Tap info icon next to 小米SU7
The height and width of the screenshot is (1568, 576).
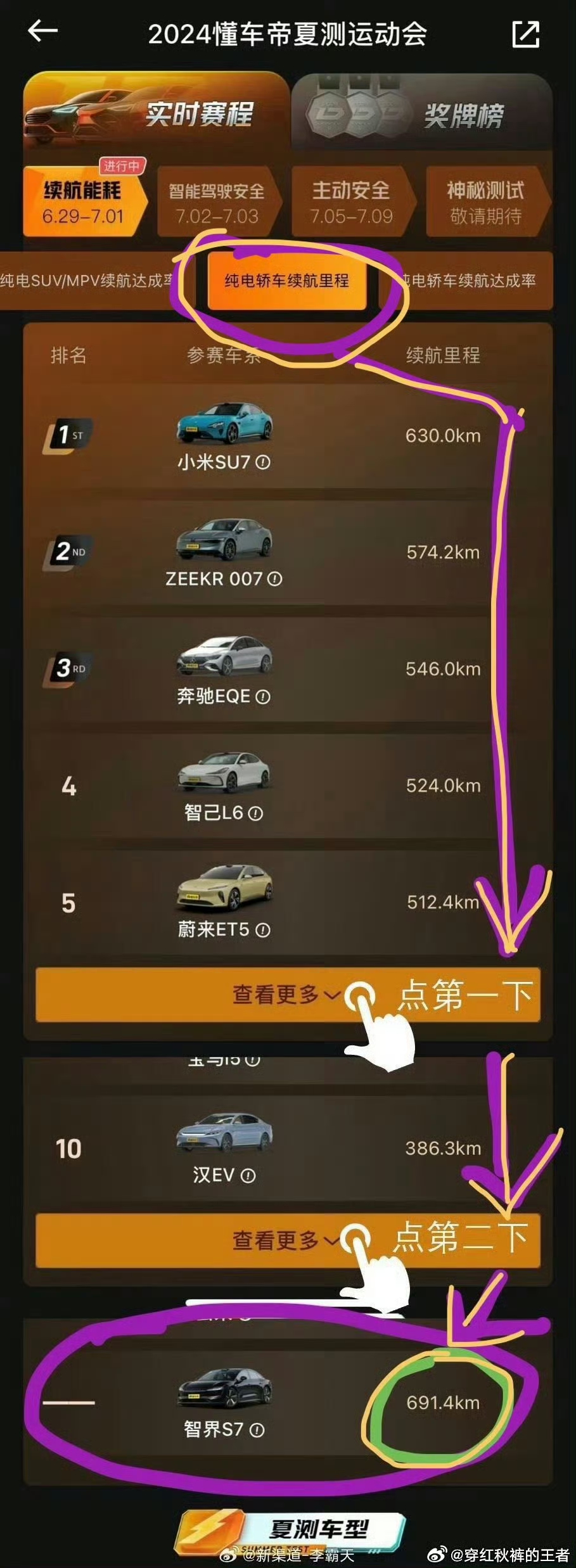tap(263, 462)
